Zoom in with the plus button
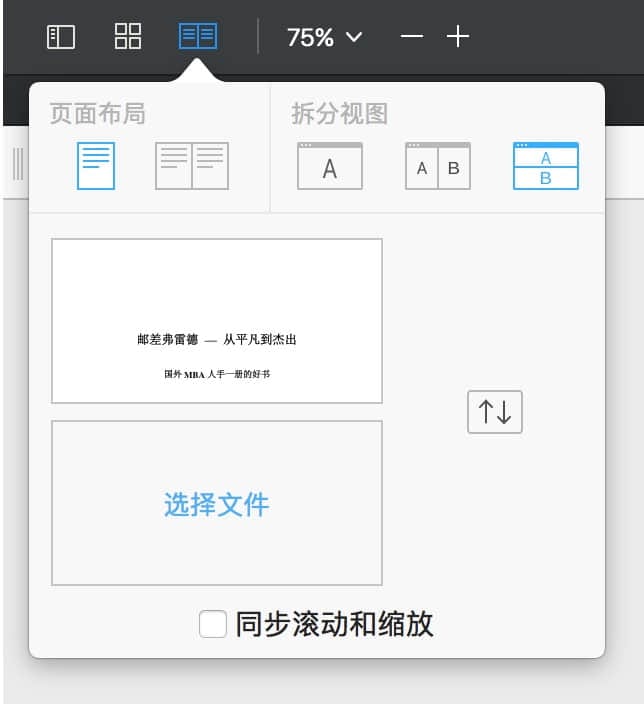Screen dimensions: 644x704 (x=458, y=37)
